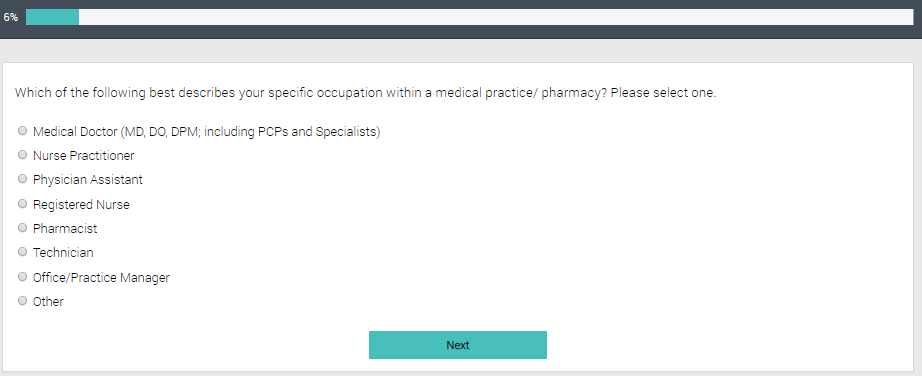922x376 pixels.
Task: Select the Medical Doctor radio button
Action: click(22, 131)
